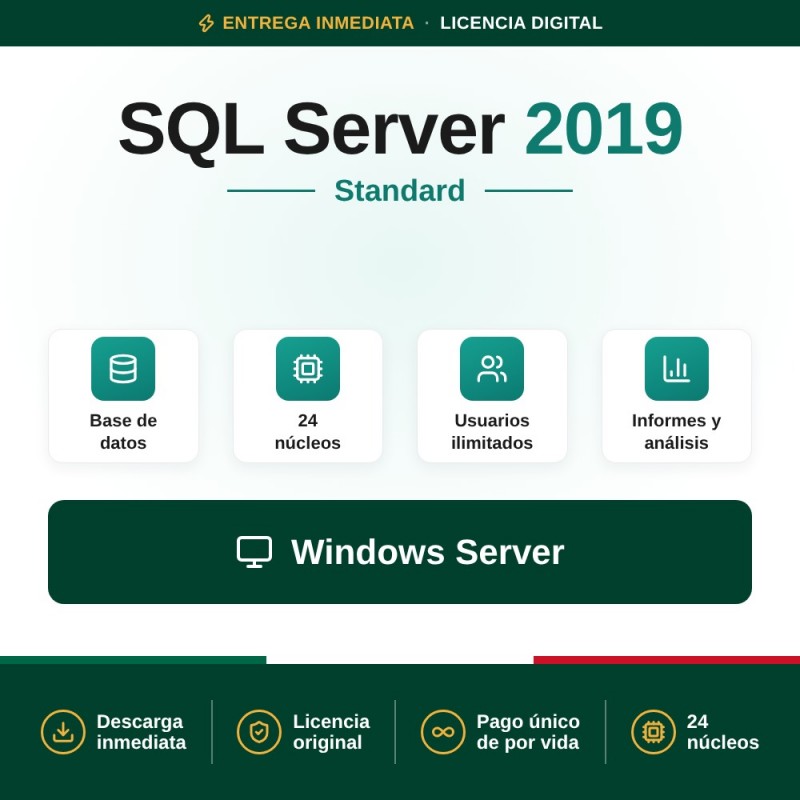Click the download icon next to Descarga inmediata

[x=63, y=732]
